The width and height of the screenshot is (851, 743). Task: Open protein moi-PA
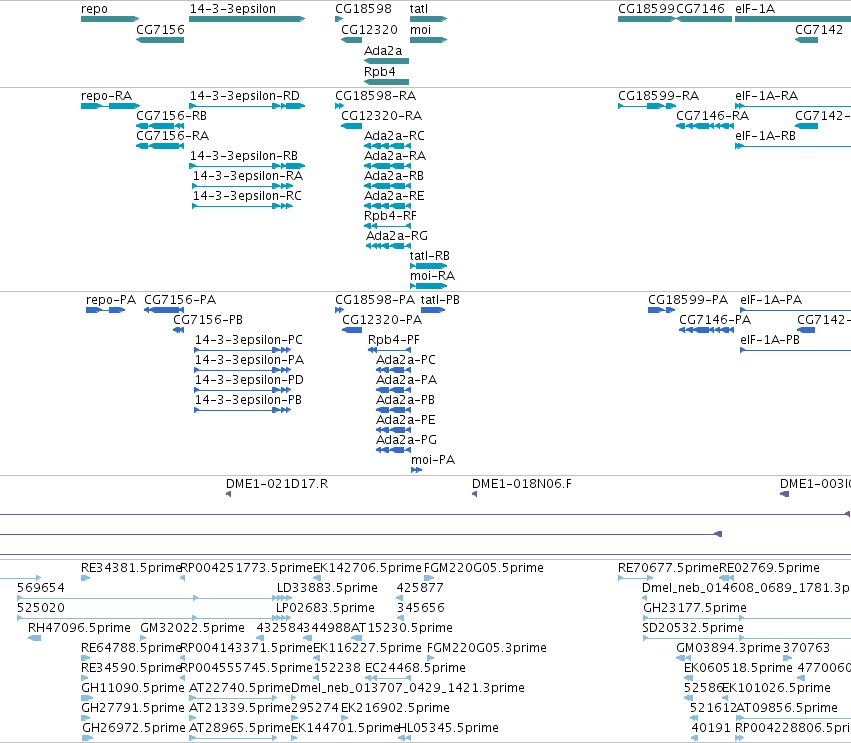(416, 470)
